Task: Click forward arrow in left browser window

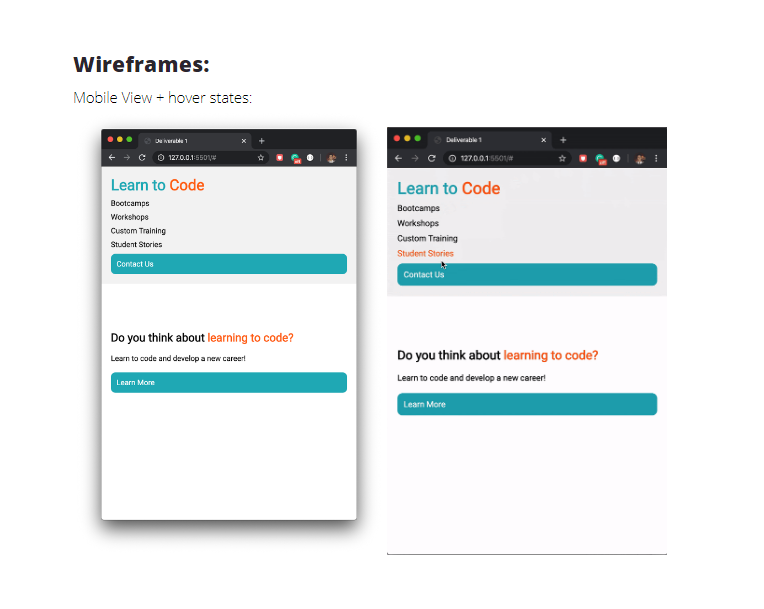Action: 127,157
